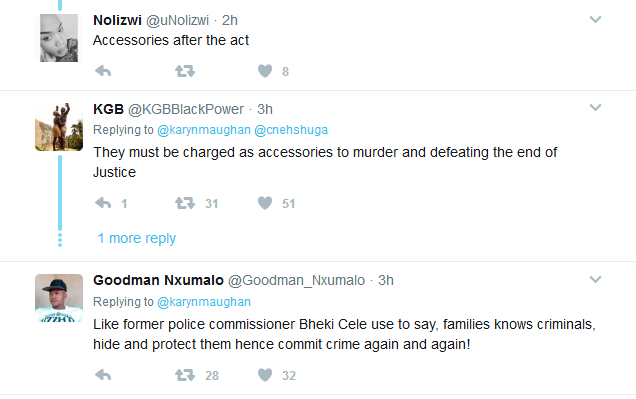The height and width of the screenshot is (399, 636).
Task: View KGB's avatar image
Action: pyautogui.click(x=59, y=127)
